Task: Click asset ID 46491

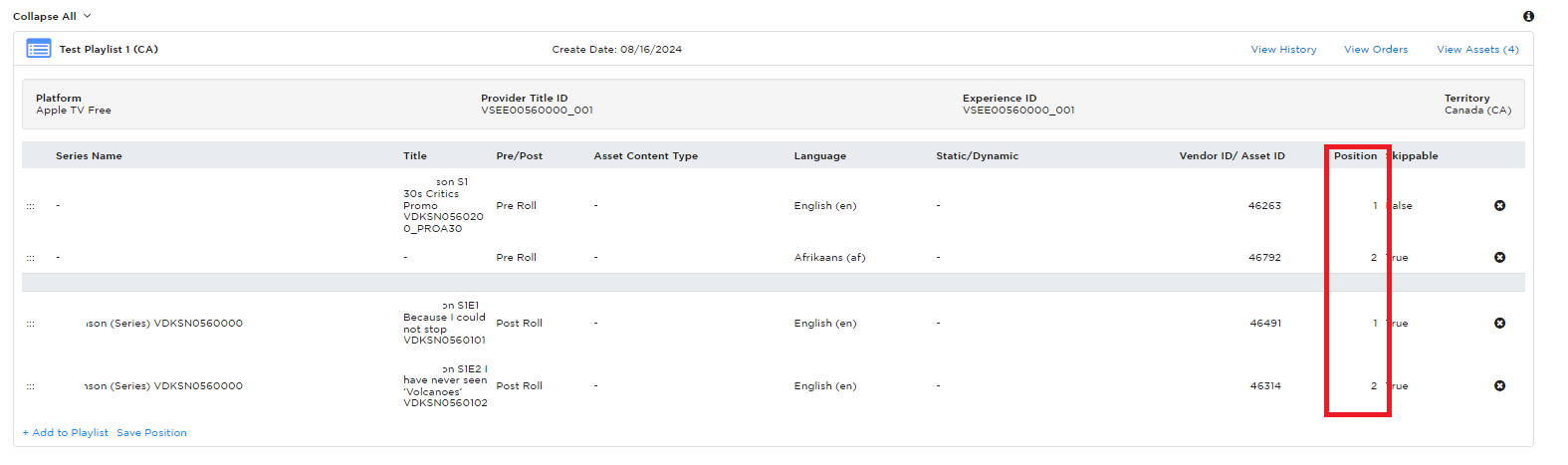Action: pyautogui.click(x=1265, y=324)
